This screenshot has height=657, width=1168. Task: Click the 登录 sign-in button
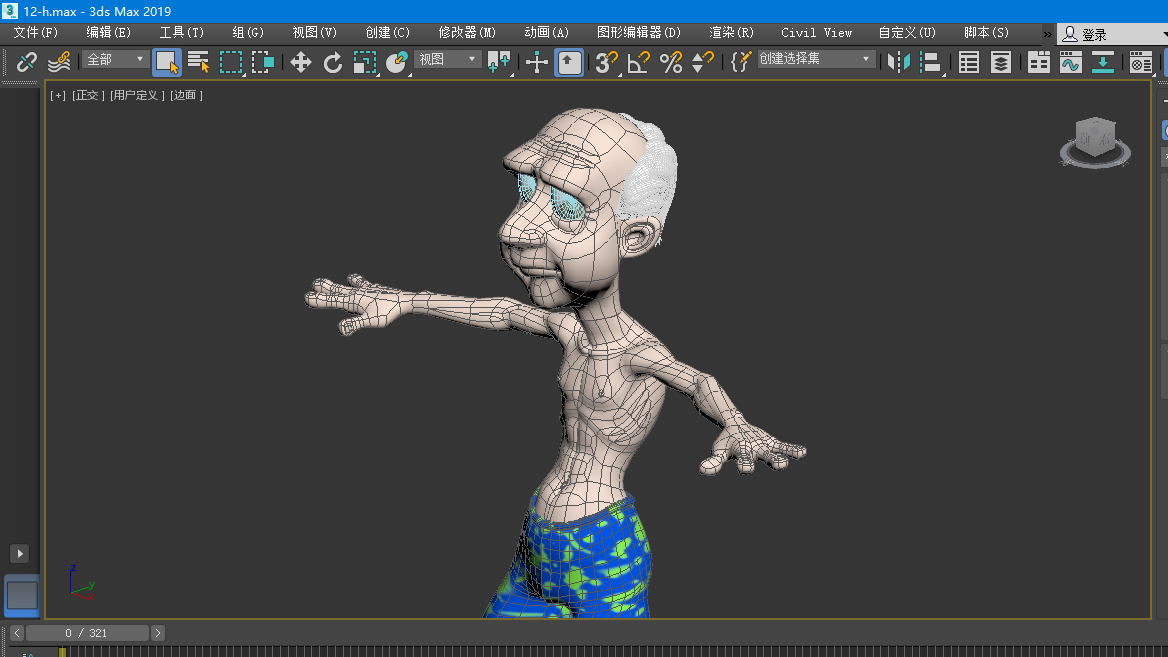click(x=1085, y=34)
